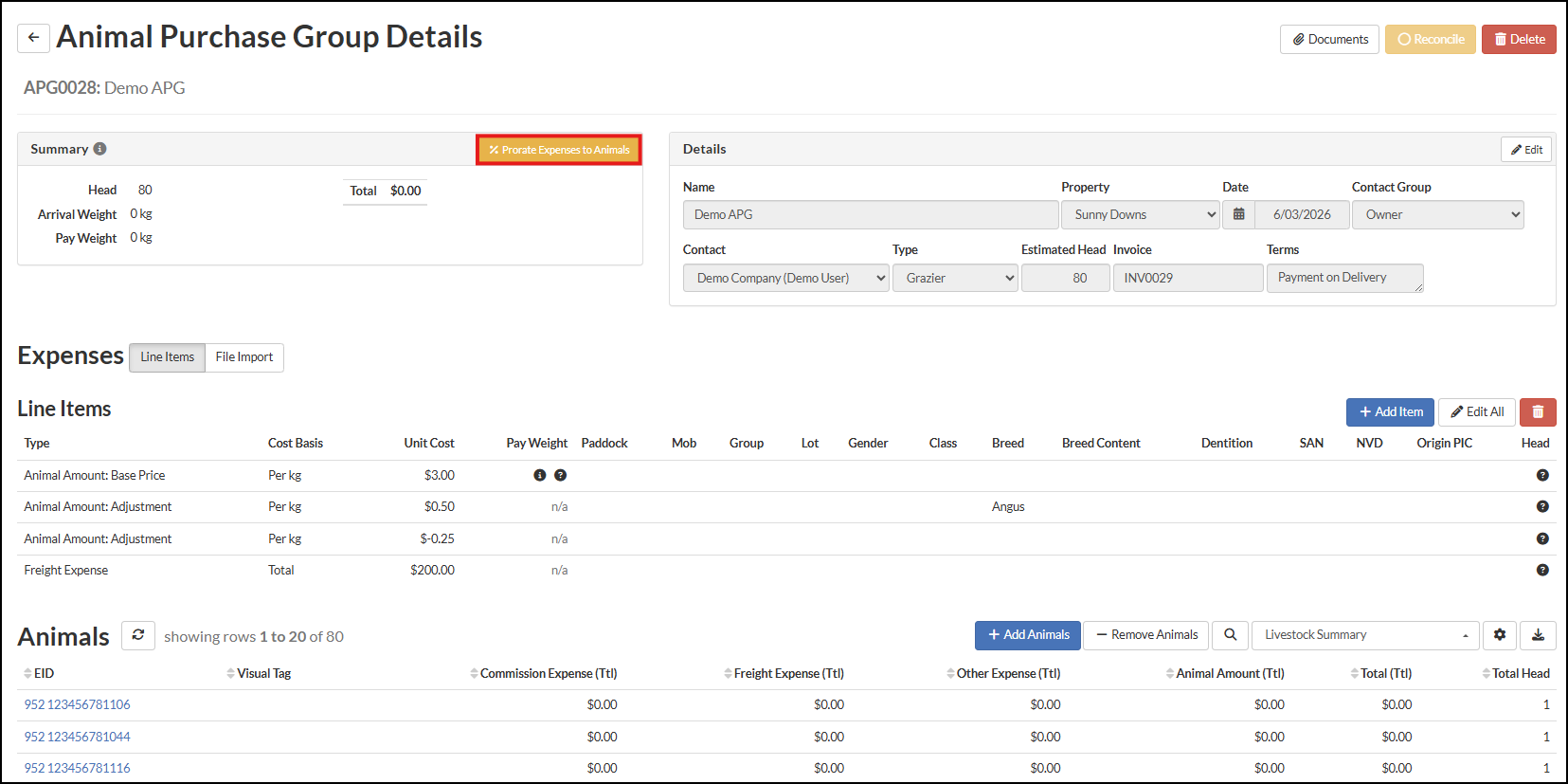Expand the Type dropdown Grazier
1568x784 pixels.
pyautogui.click(x=954, y=278)
